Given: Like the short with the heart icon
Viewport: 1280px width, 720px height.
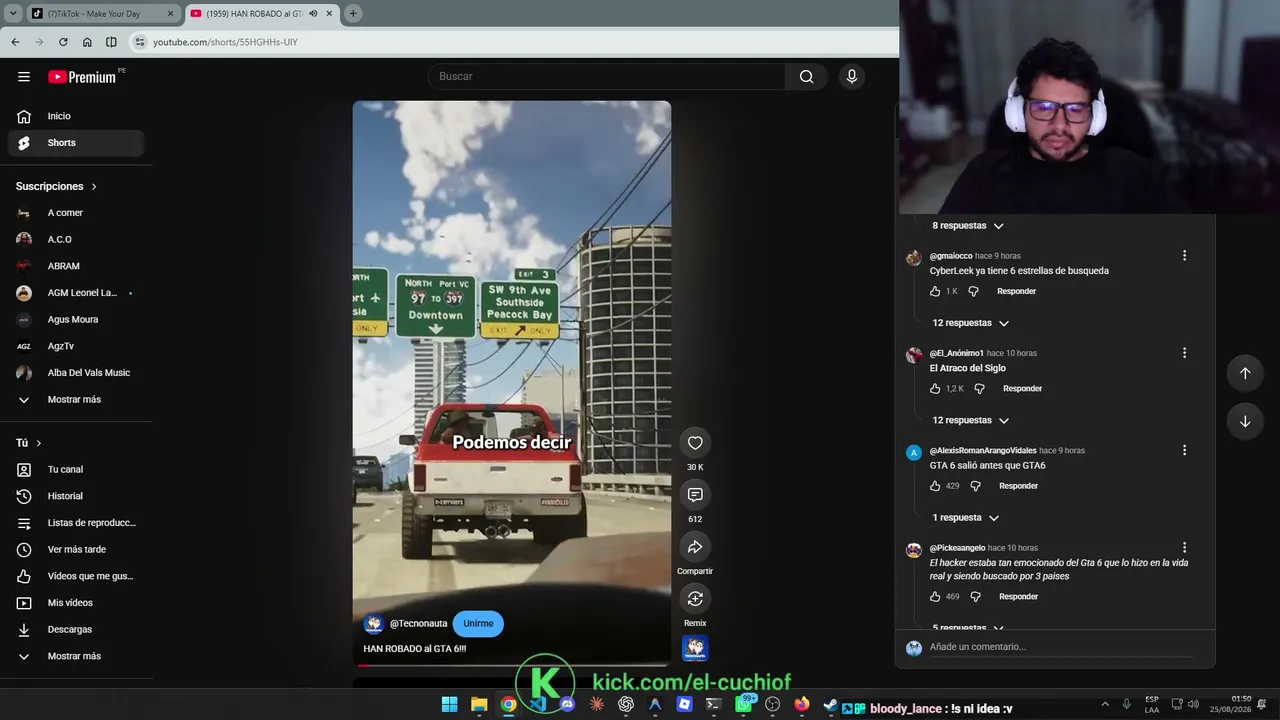Looking at the screenshot, I should click(695, 443).
